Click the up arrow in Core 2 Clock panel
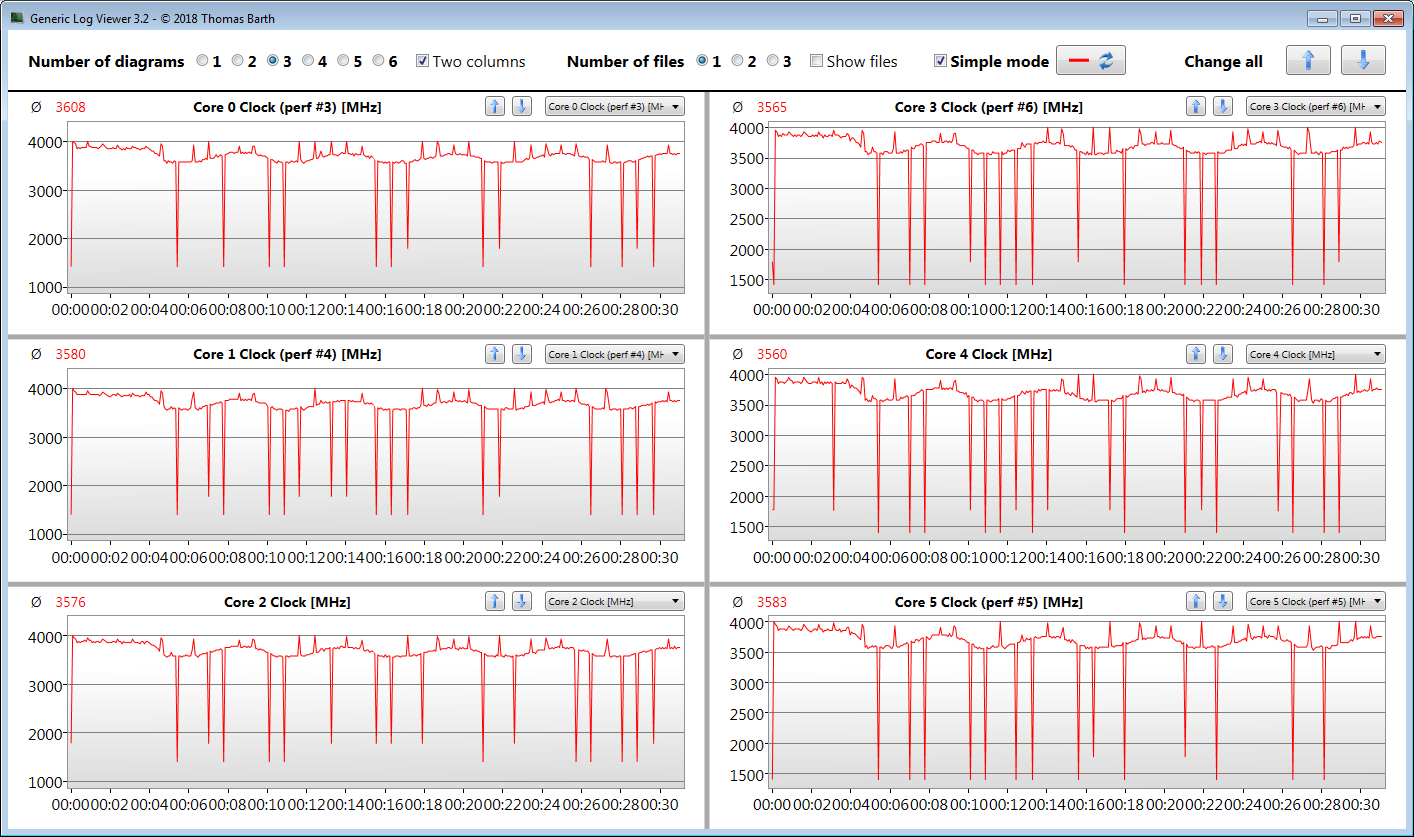Viewport: 1414px width, 837px height. pyautogui.click(x=495, y=601)
